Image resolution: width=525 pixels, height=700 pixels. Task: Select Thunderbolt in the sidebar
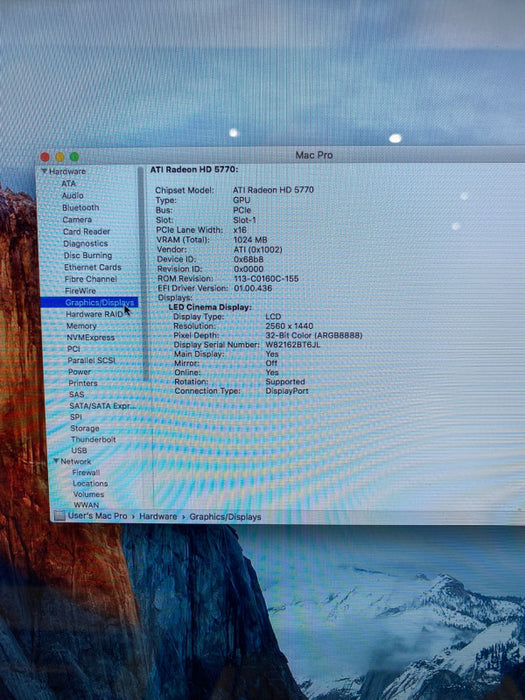[x=93, y=439]
